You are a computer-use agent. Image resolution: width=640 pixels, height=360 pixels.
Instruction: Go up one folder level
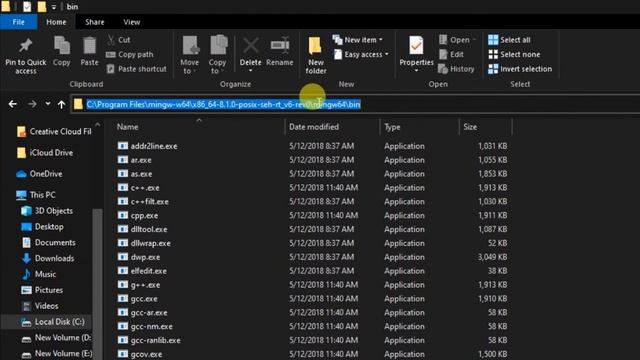click(x=61, y=104)
